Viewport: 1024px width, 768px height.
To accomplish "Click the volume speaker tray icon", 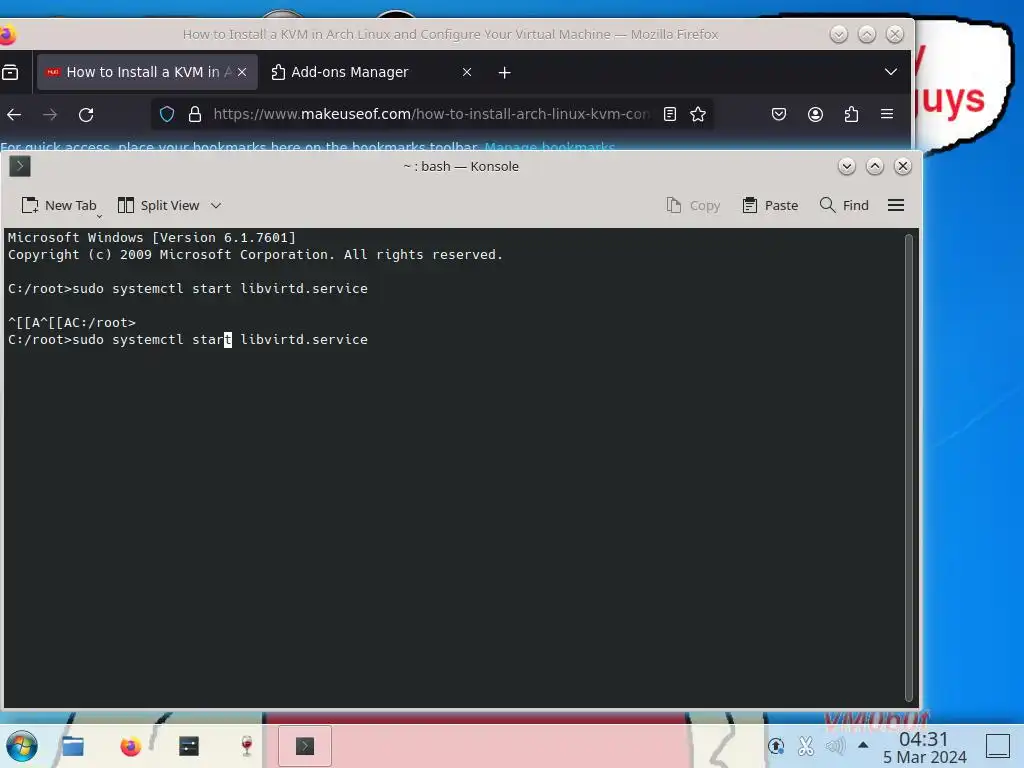I will point(835,745).
